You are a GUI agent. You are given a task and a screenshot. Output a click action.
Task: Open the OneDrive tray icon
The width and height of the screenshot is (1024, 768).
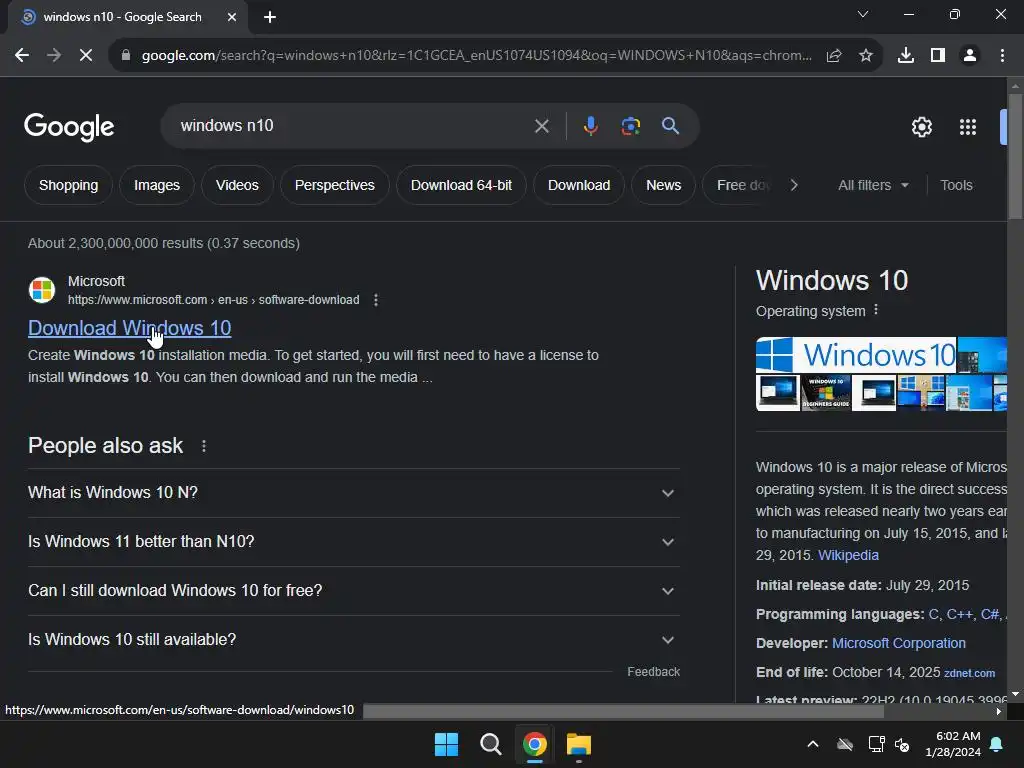845,744
